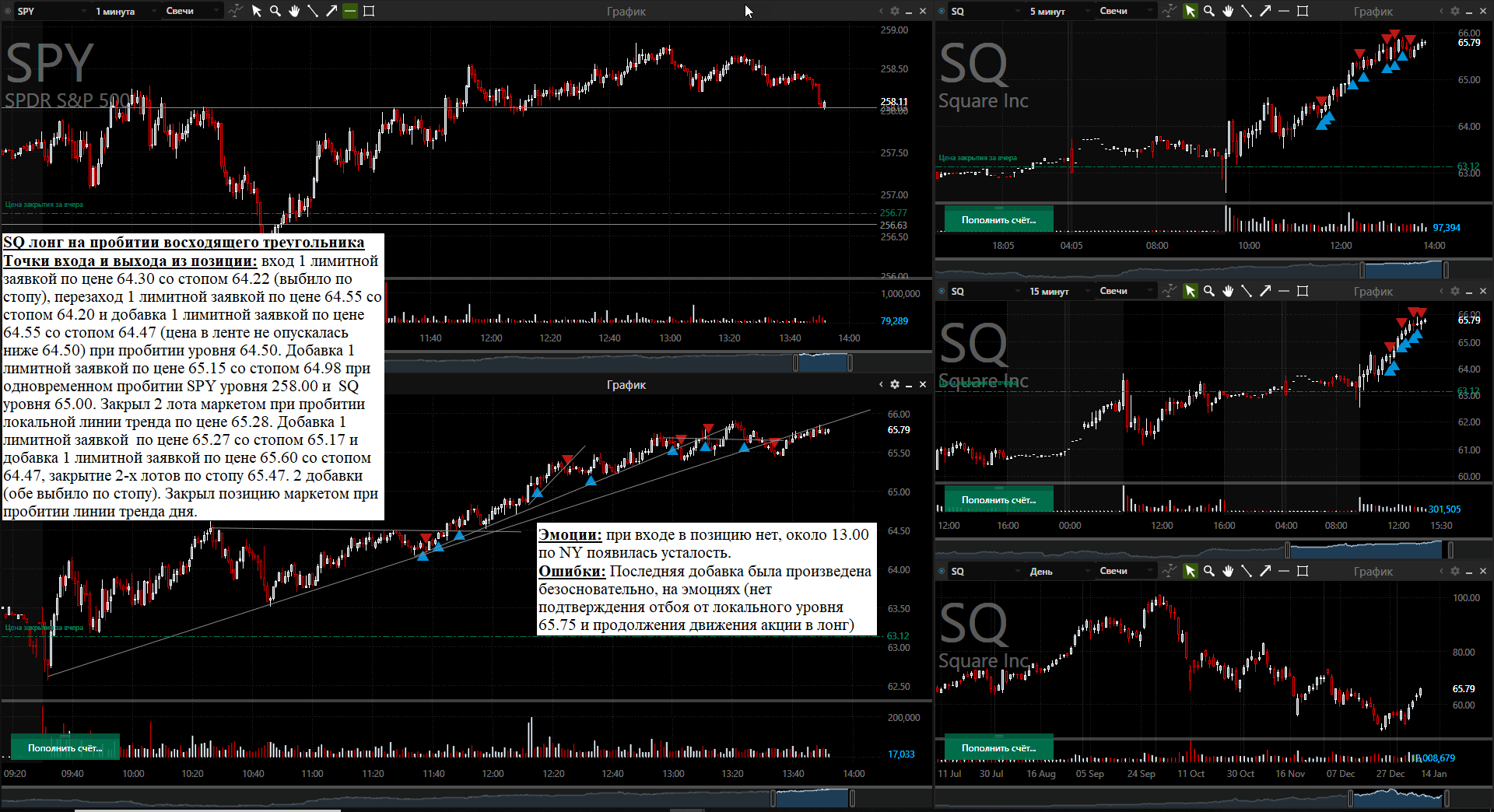Toggle the link radio button beside SPY symbol

point(9,11)
